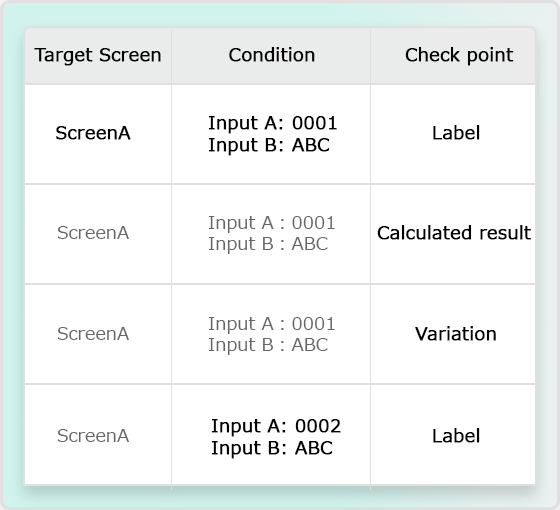This screenshot has width=560, height=510.
Task: Click the text 'Input B: ABC' in first row
Action: (269, 145)
